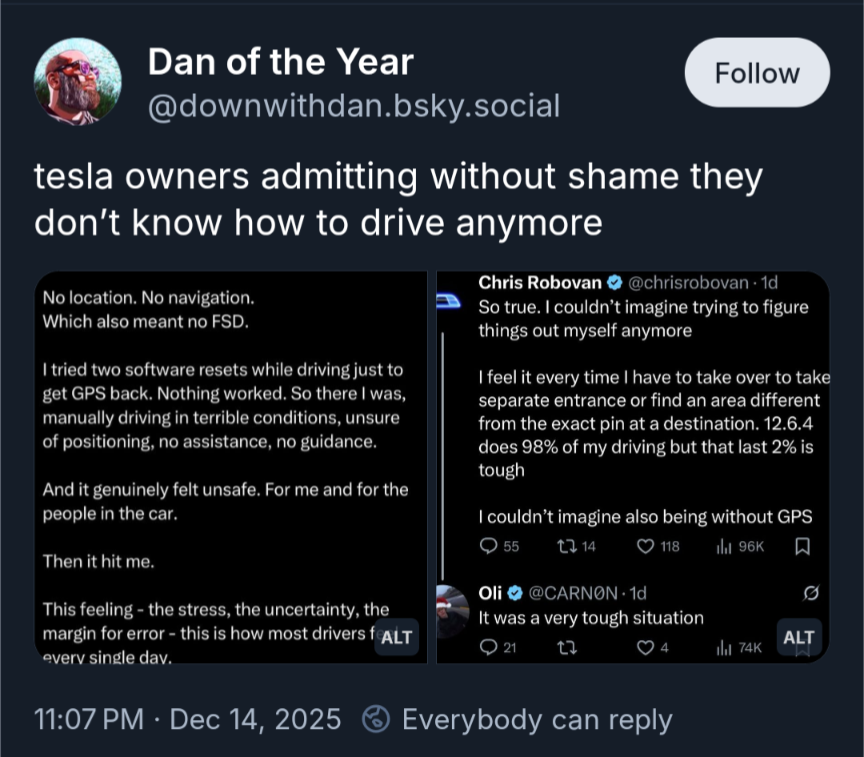Click the 11:07 PM Dec 14 timestamp
The width and height of the screenshot is (864, 757).
tap(187, 720)
